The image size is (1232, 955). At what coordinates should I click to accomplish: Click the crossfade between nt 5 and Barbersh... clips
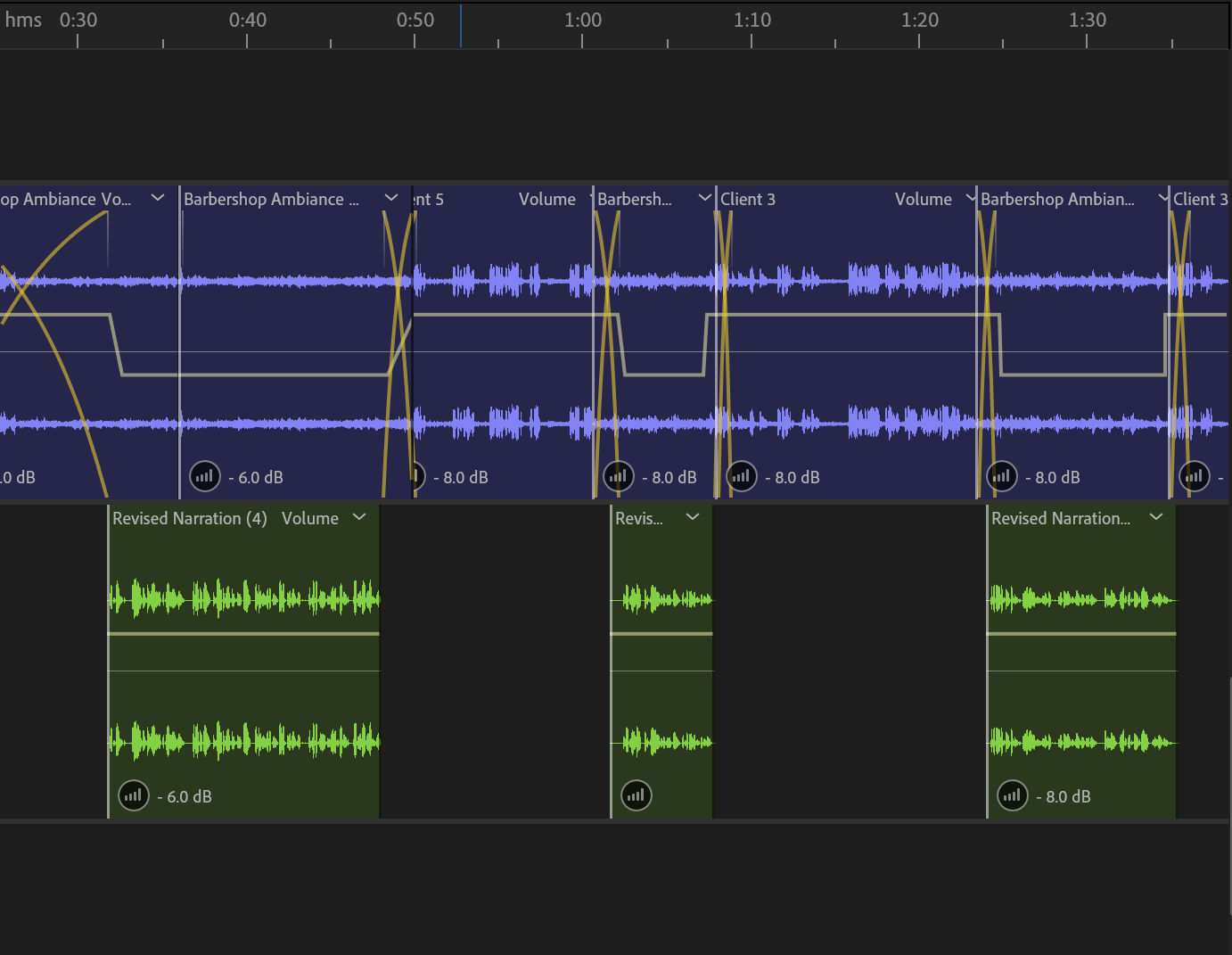607,353
